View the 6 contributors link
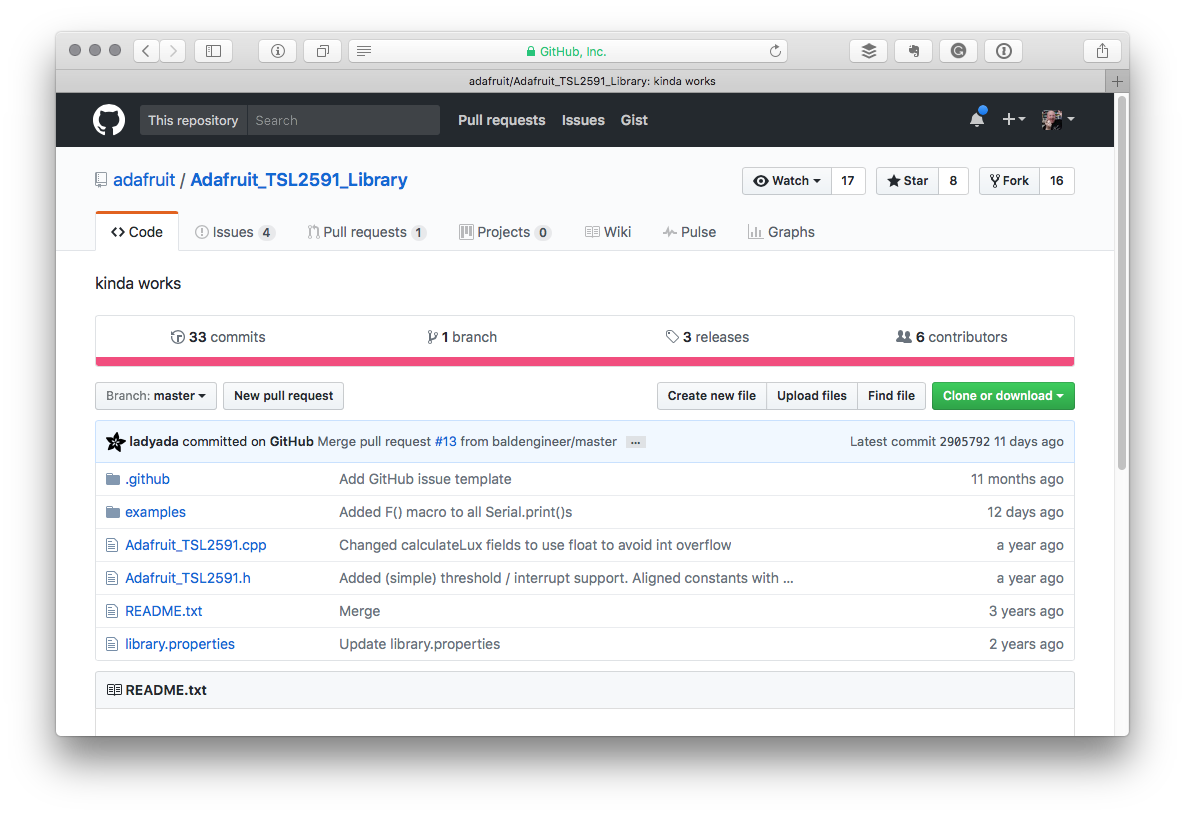 pos(951,337)
